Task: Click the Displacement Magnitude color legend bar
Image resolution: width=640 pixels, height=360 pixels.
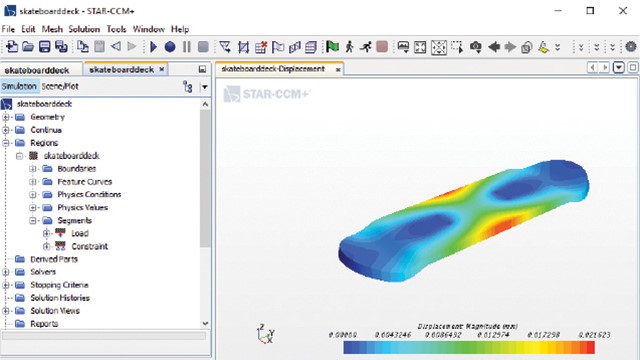Action: pos(469,347)
